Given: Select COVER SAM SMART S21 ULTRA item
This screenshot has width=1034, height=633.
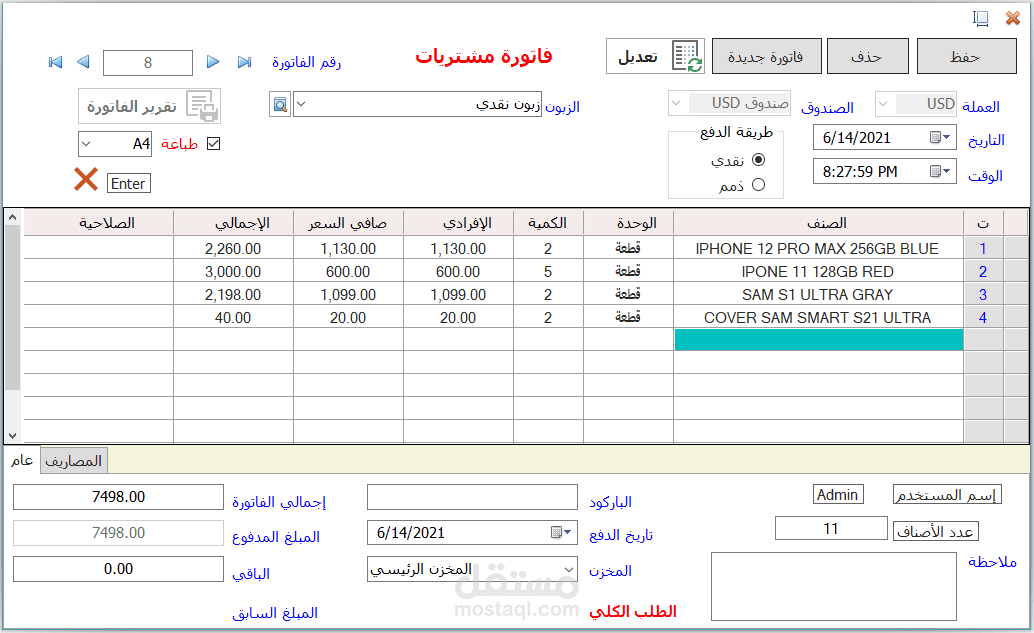Looking at the screenshot, I should click(x=817, y=318).
